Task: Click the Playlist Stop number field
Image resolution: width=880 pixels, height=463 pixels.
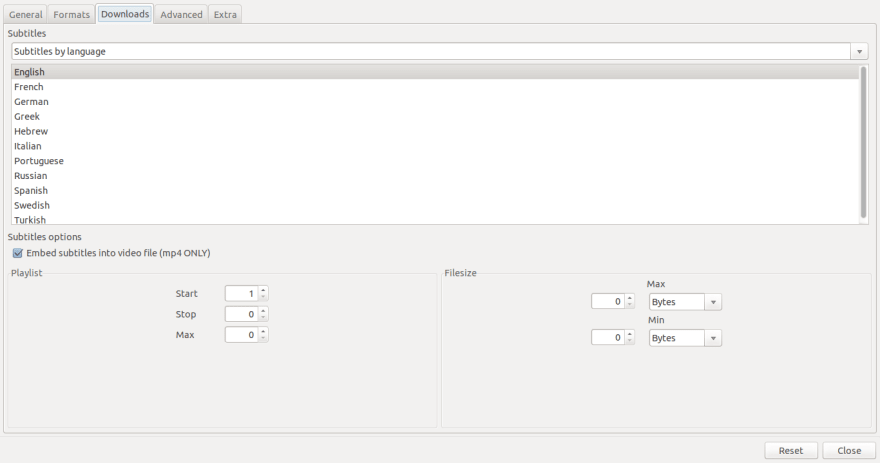Action: point(241,314)
